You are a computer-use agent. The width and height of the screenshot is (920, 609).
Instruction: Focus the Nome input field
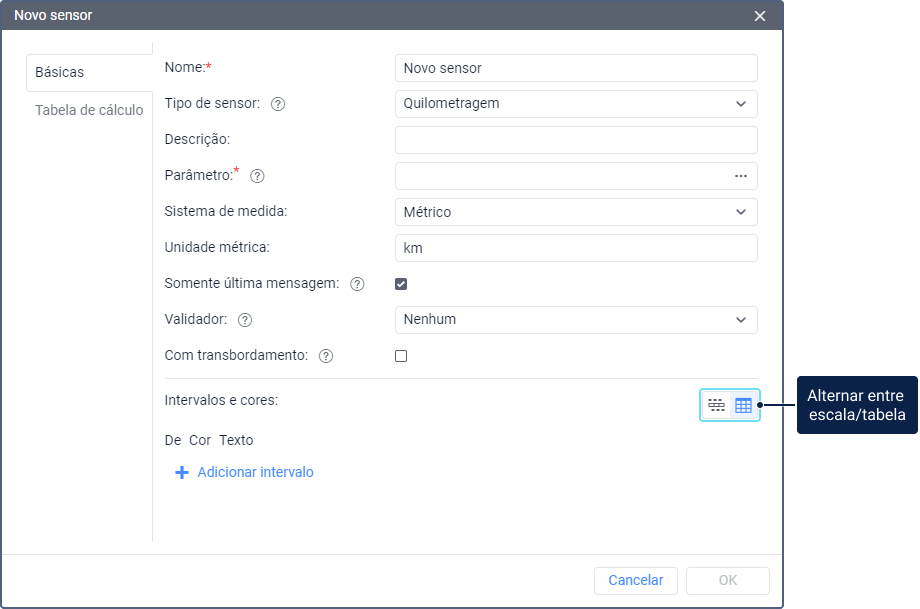(576, 68)
